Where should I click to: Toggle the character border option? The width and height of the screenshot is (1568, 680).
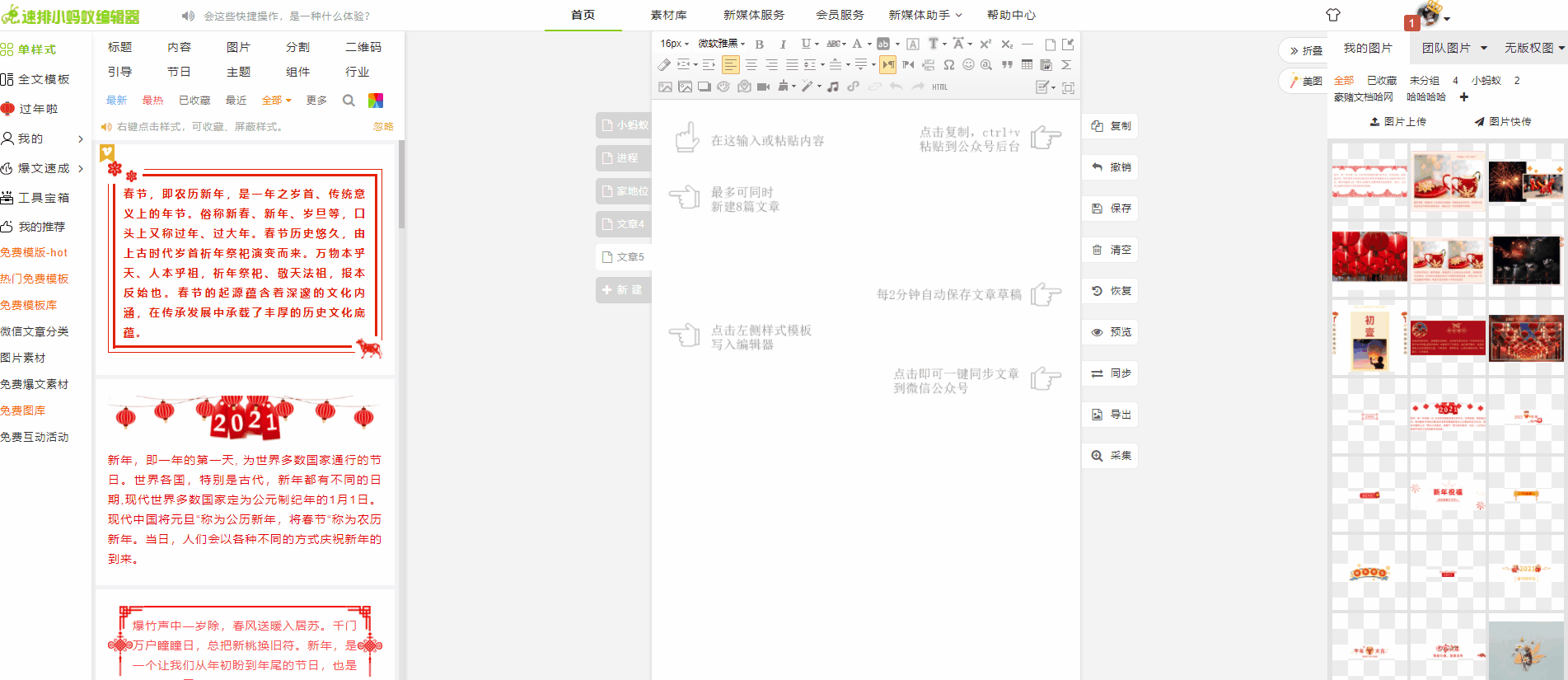(913, 44)
